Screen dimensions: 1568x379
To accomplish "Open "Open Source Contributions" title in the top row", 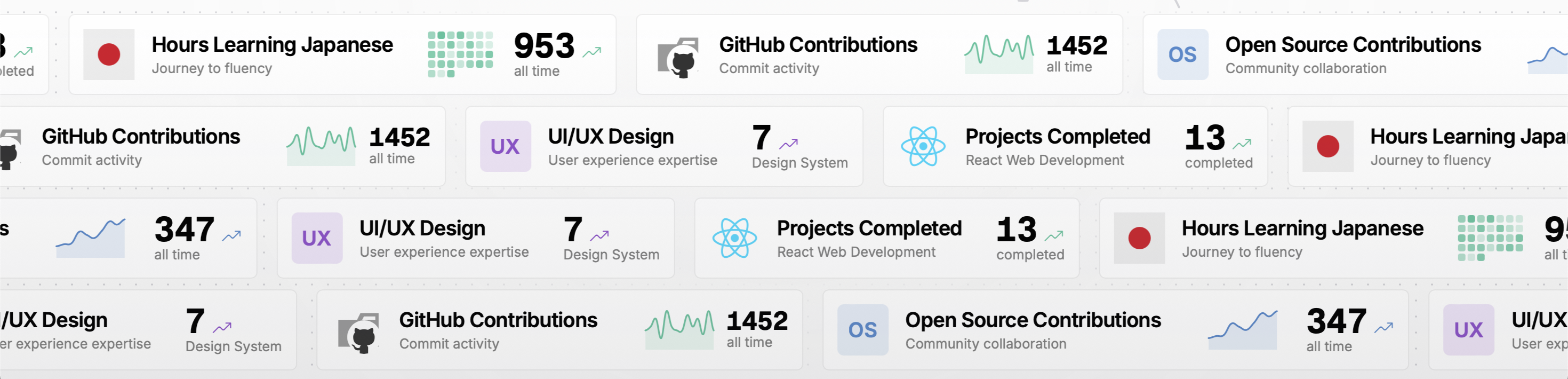I will click(x=1353, y=44).
